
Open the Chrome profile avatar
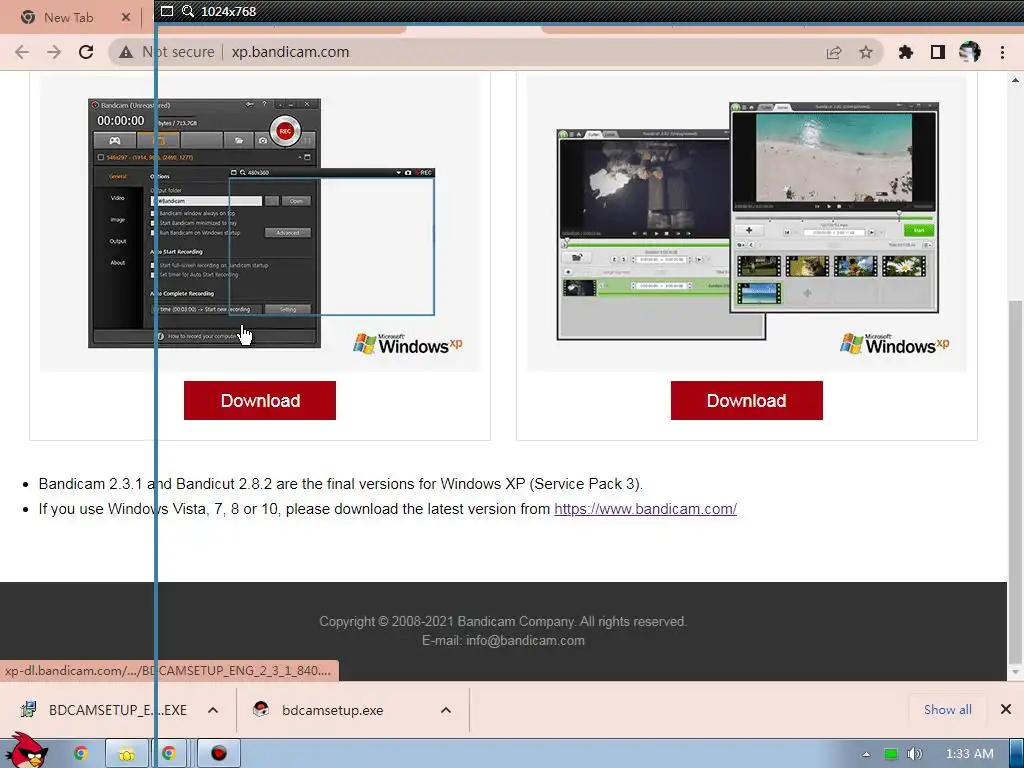970,52
